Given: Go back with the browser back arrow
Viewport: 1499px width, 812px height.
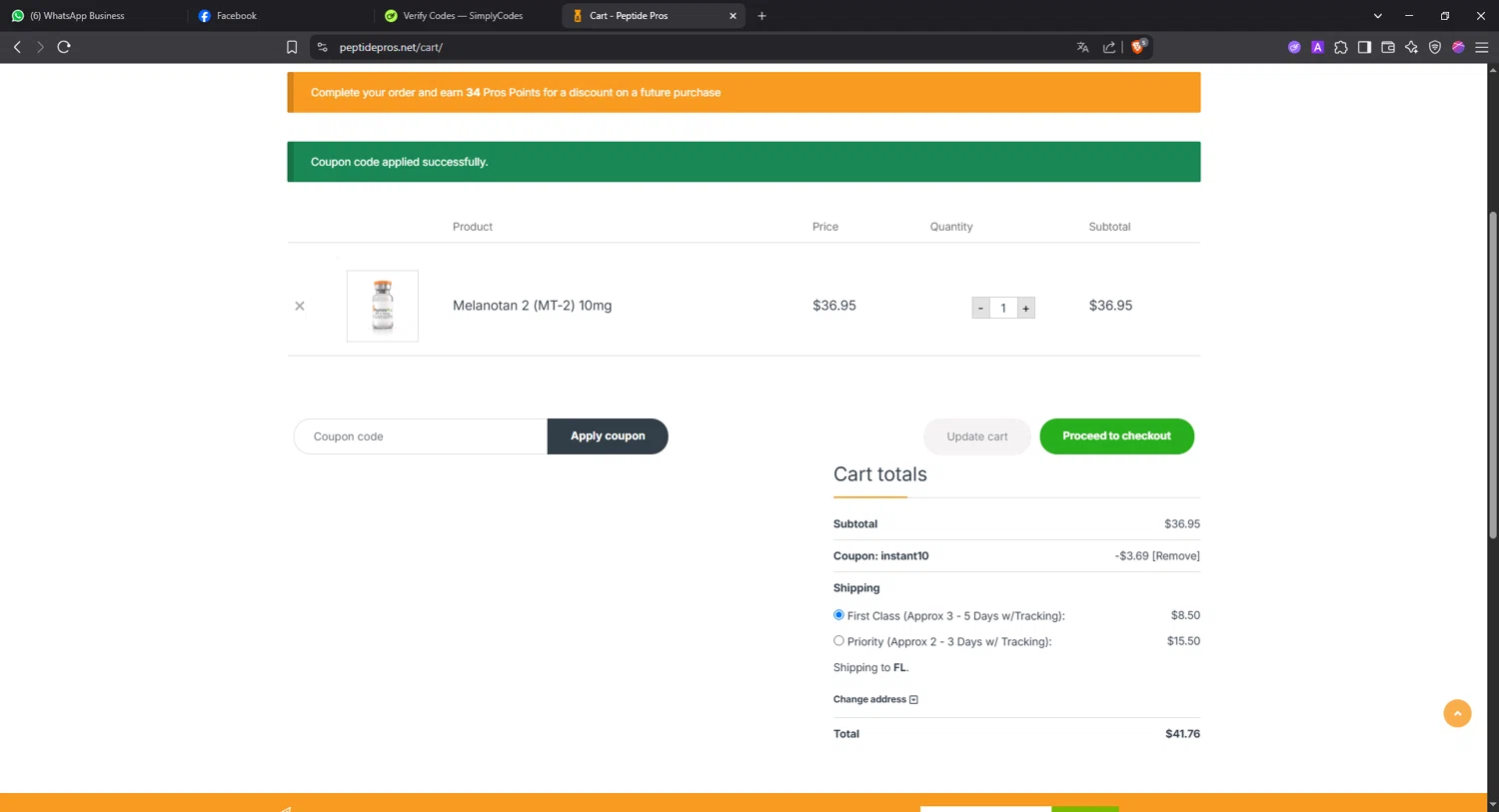Looking at the screenshot, I should click(x=17, y=47).
